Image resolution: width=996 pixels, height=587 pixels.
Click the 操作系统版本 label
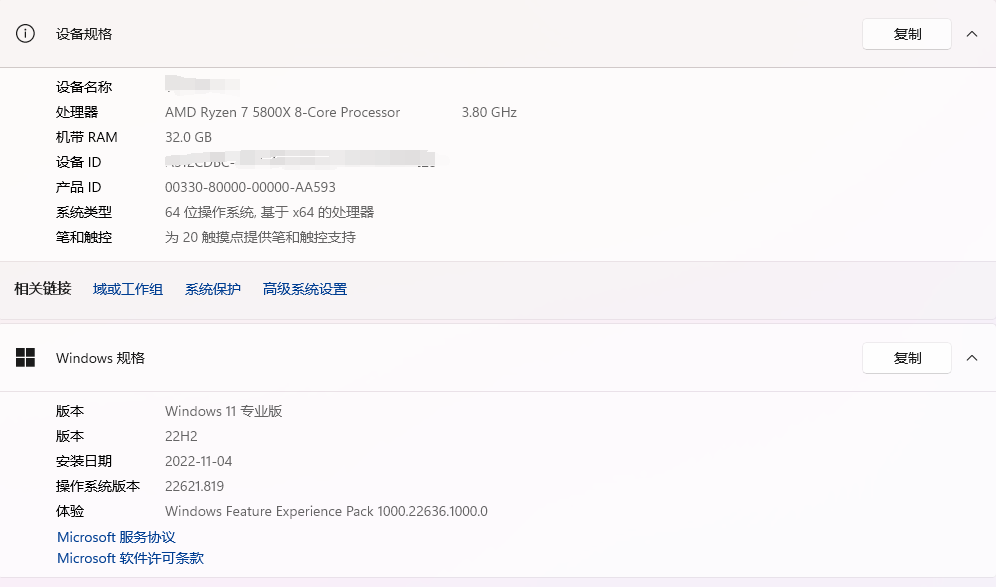click(x=98, y=487)
